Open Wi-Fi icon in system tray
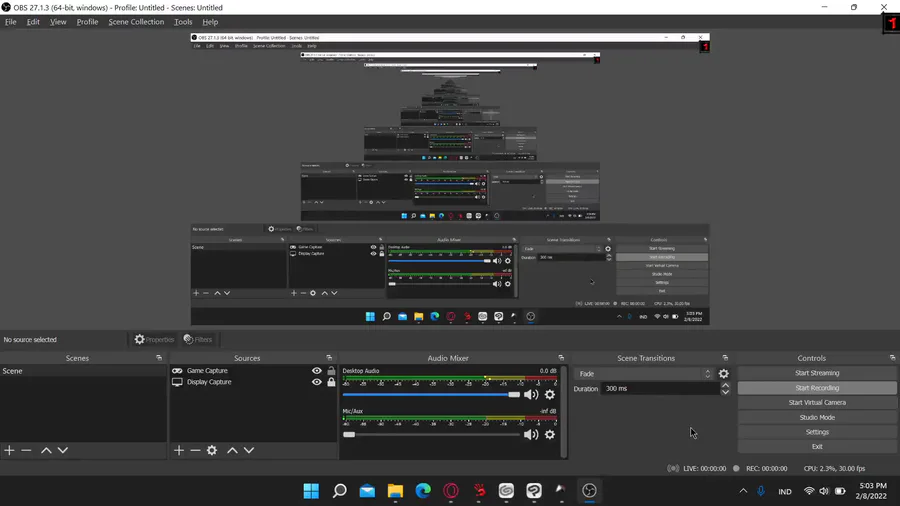Viewport: 900px width, 506px height. pos(809,491)
